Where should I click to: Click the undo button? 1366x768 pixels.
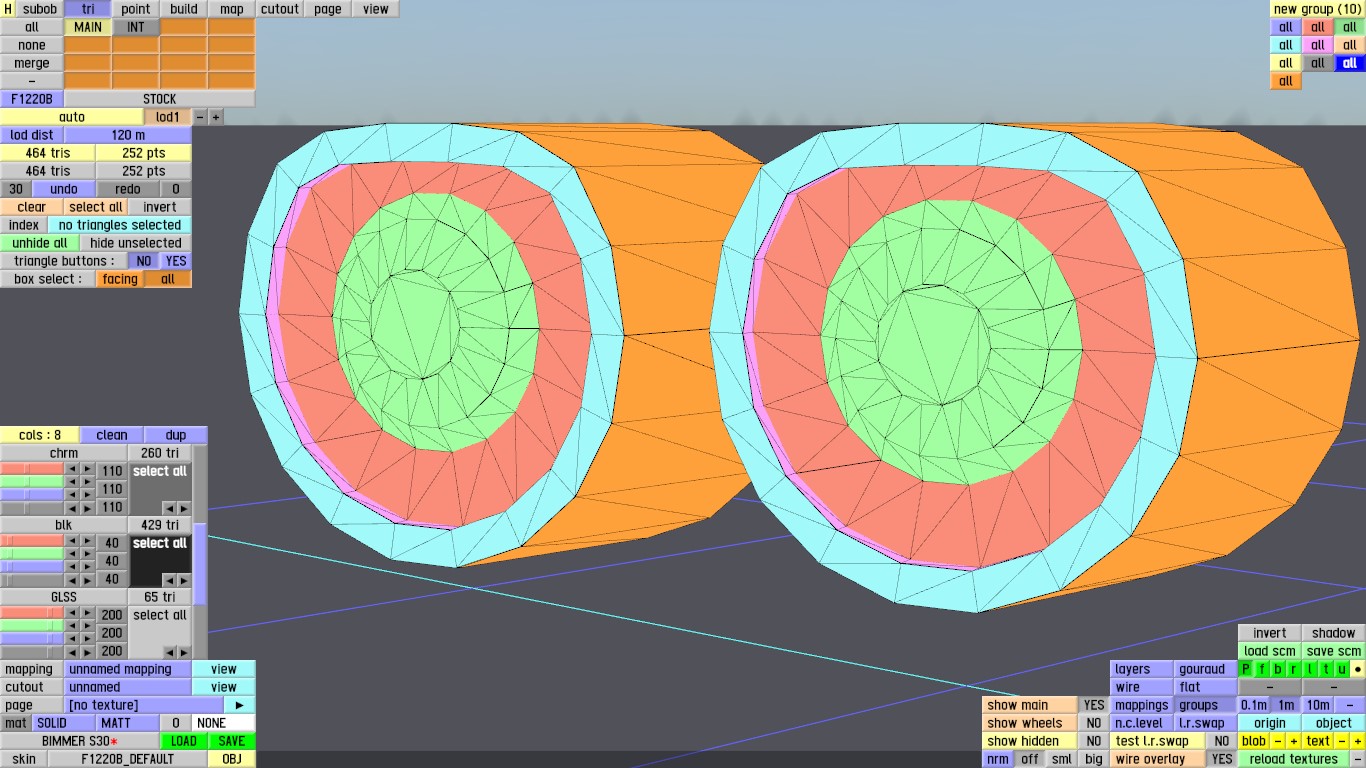click(x=64, y=189)
